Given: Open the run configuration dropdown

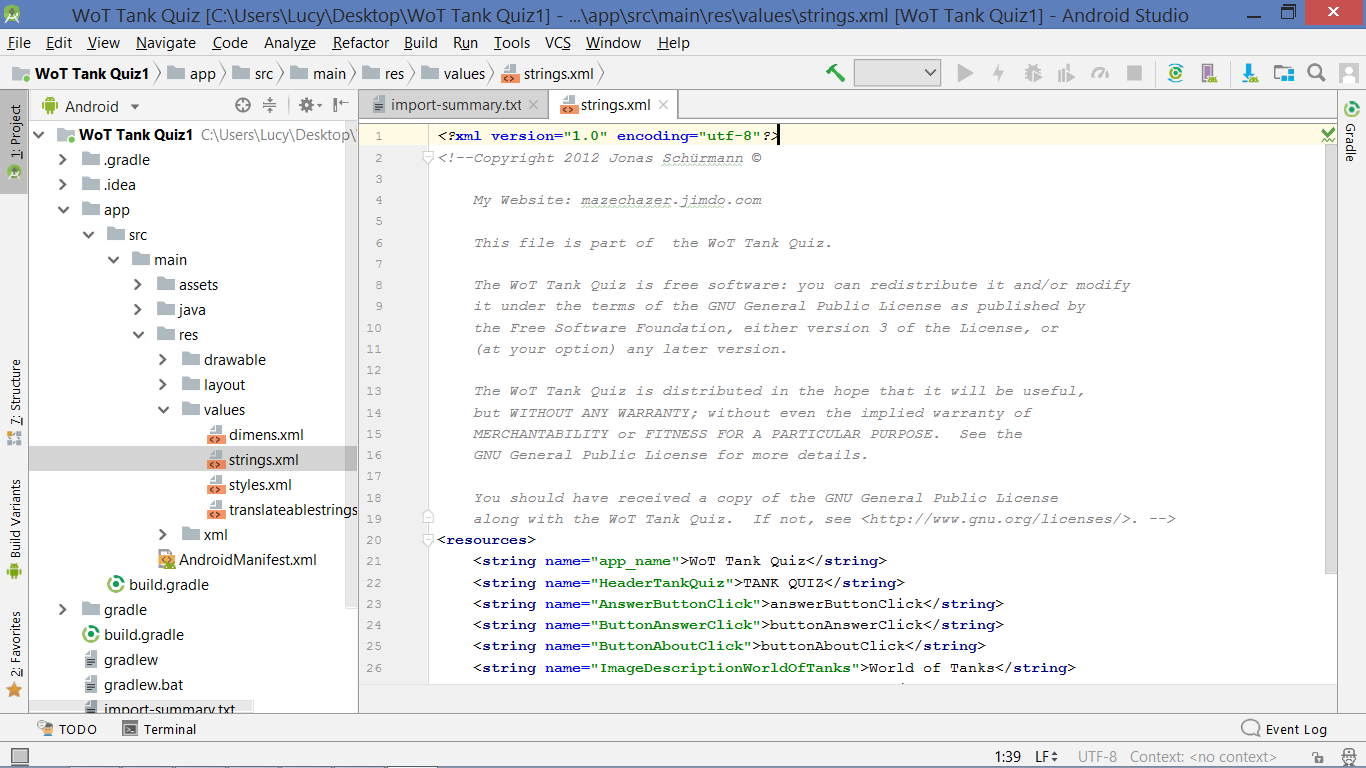Looking at the screenshot, I should (897, 73).
